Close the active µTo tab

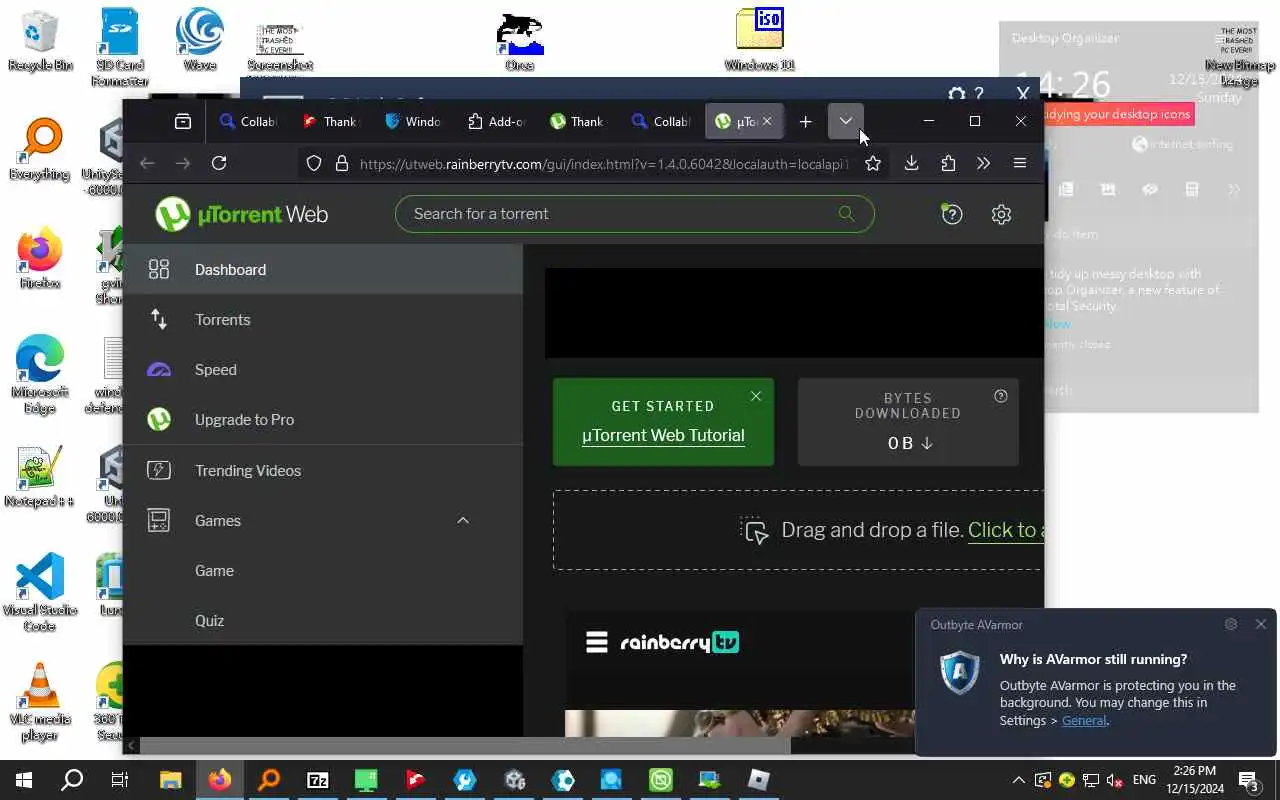(767, 121)
